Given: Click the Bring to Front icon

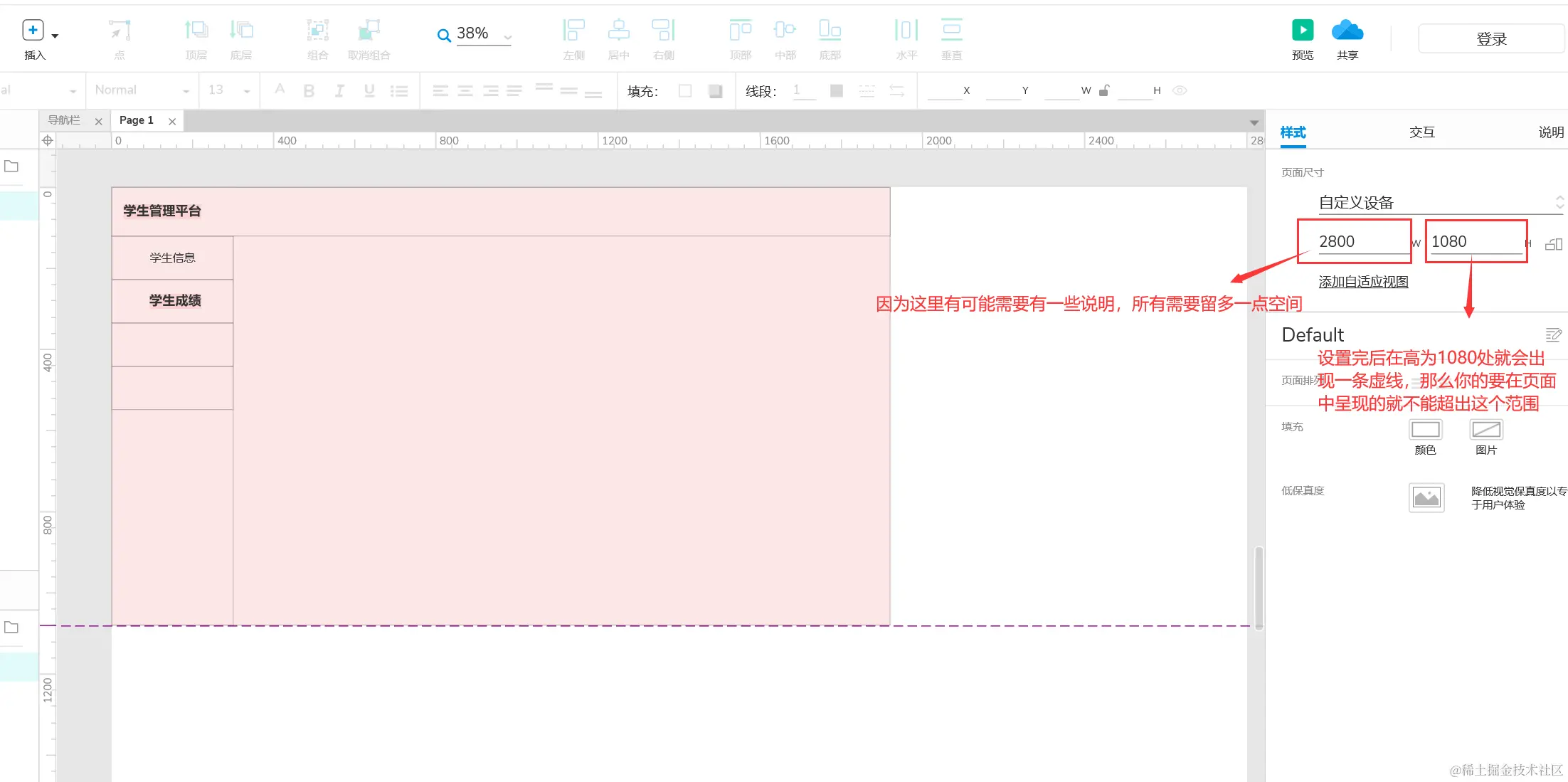Looking at the screenshot, I should point(196,30).
